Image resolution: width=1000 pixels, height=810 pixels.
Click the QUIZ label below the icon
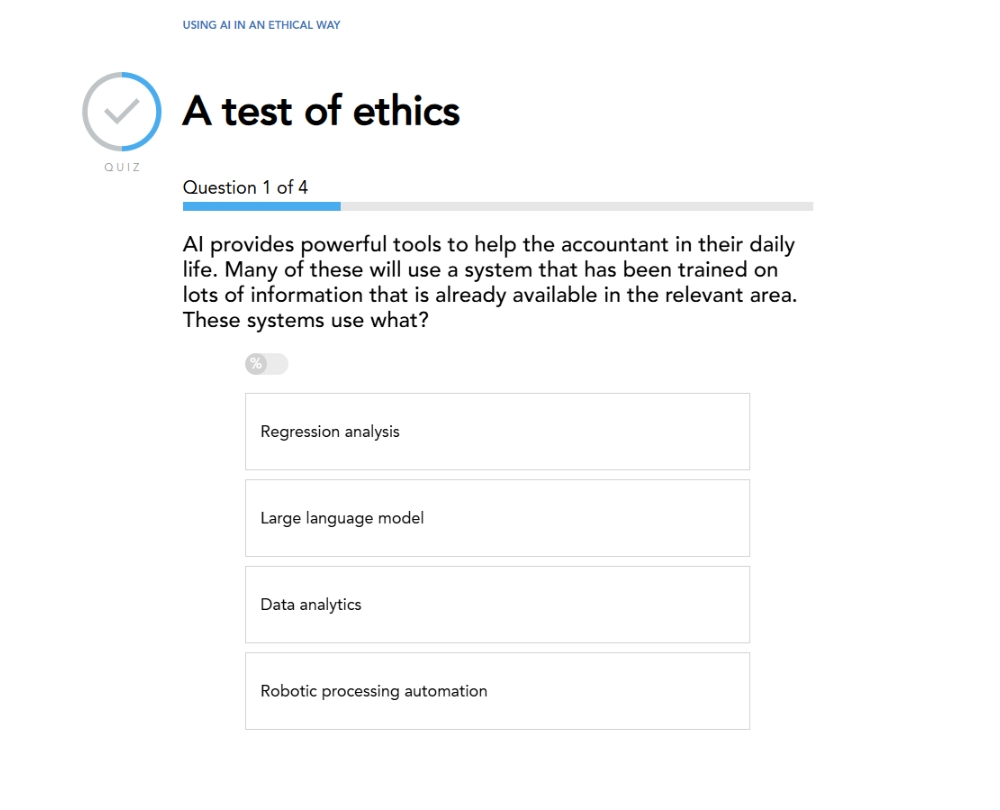[x=122, y=167]
